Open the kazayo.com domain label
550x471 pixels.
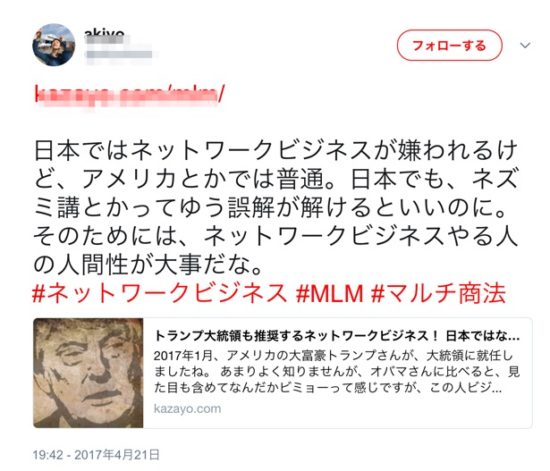coord(187,409)
